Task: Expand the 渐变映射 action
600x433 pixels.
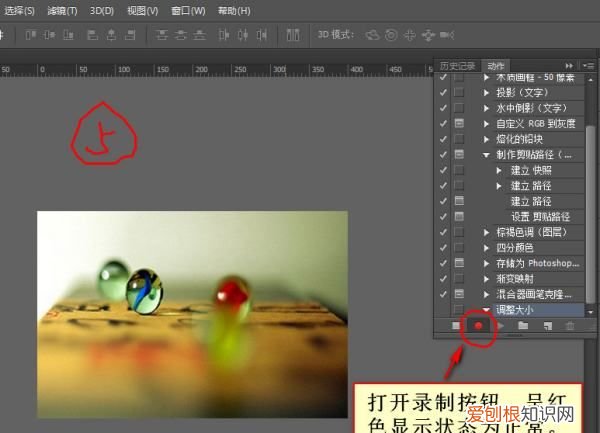Action: pyautogui.click(x=486, y=279)
